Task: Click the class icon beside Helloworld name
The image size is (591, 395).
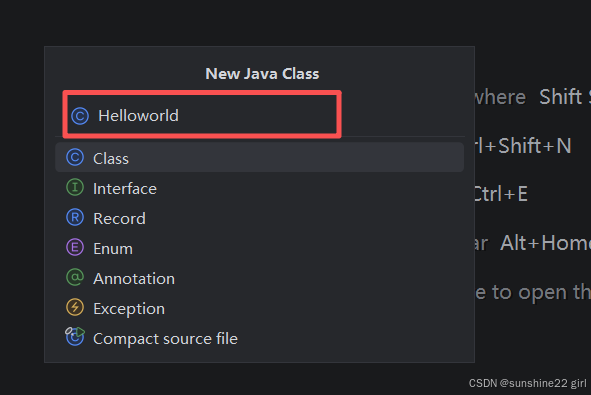Action: tap(80, 116)
